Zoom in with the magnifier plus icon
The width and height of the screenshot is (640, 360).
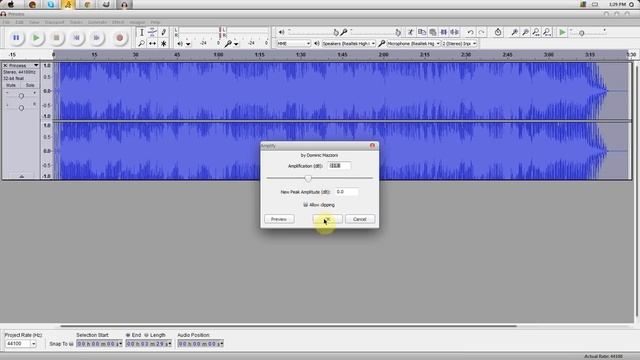tap(514, 32)
